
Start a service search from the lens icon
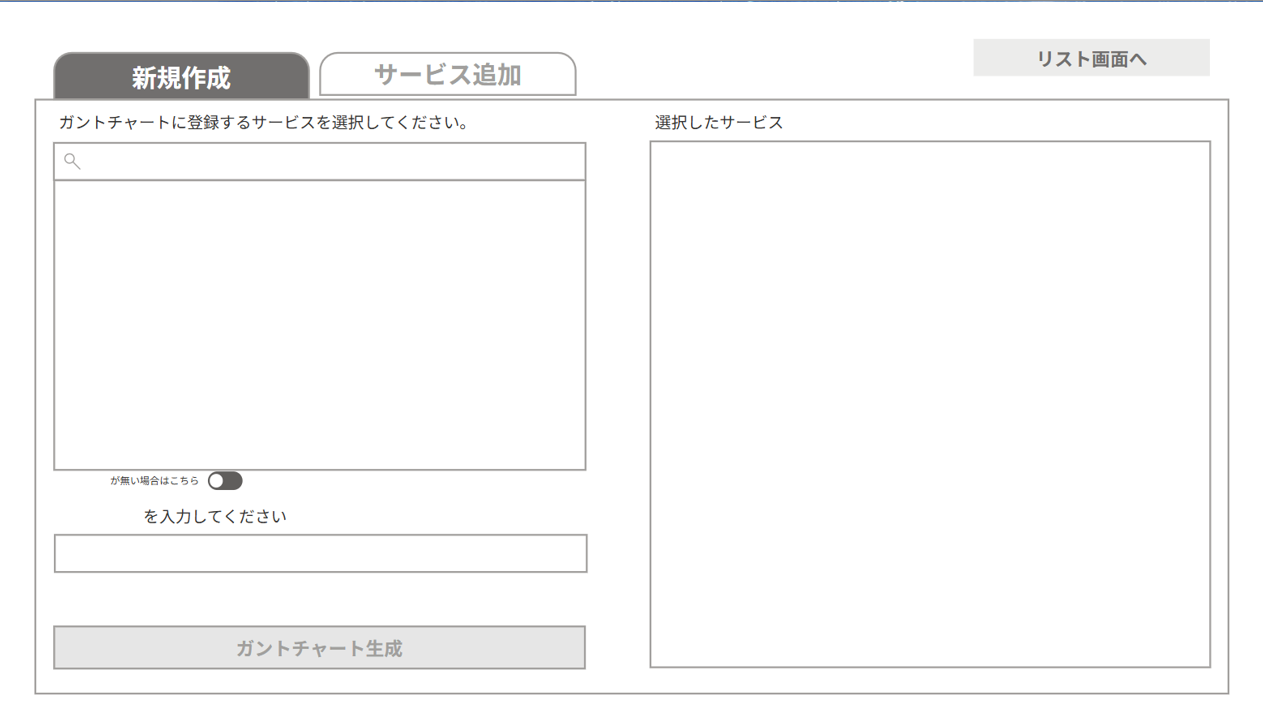(72, 161)
